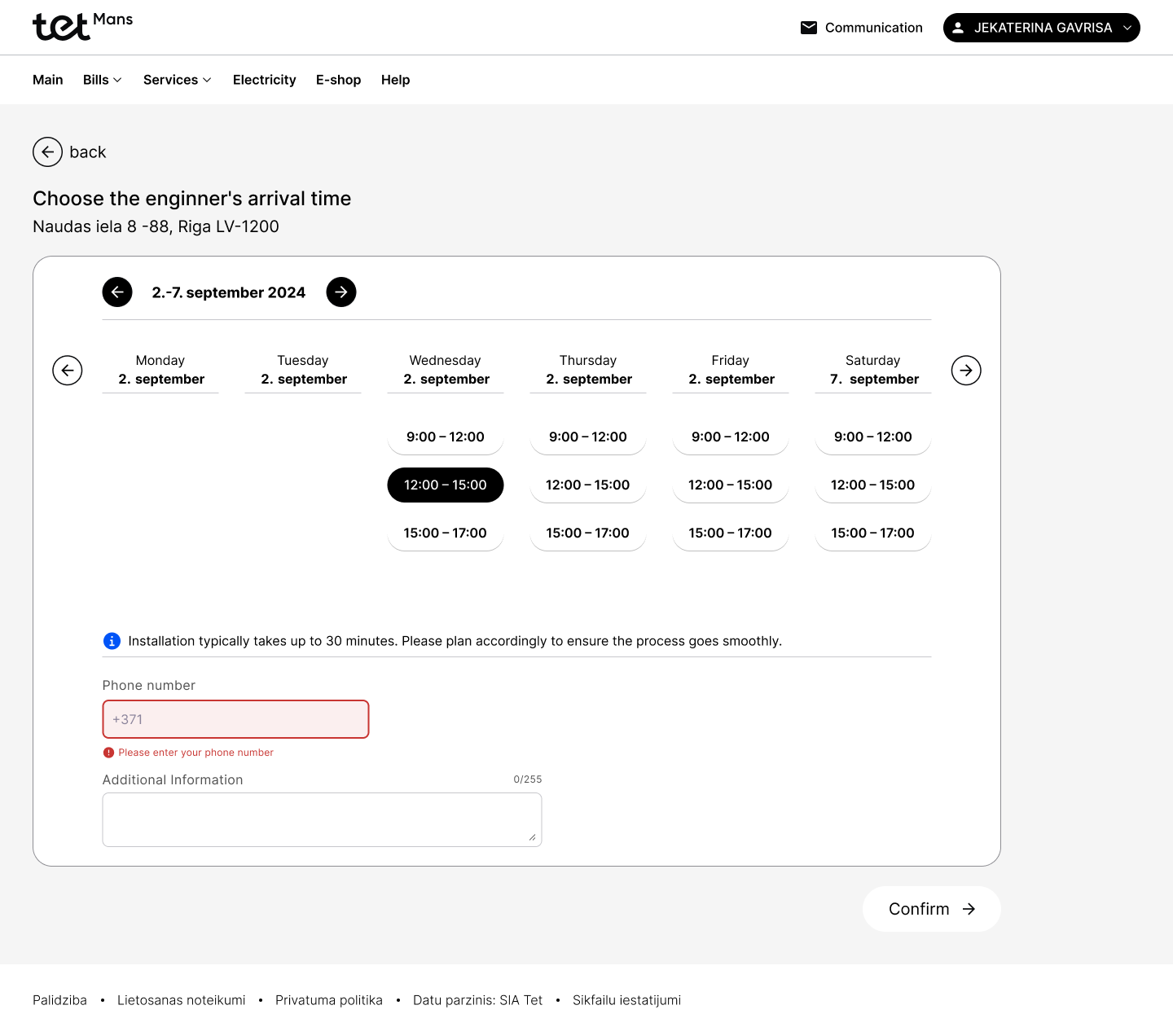Screen dimensions: 1173x1036
Task: Select Friday 12:00 – 15:00 time slot
Action: coord(730,485)
